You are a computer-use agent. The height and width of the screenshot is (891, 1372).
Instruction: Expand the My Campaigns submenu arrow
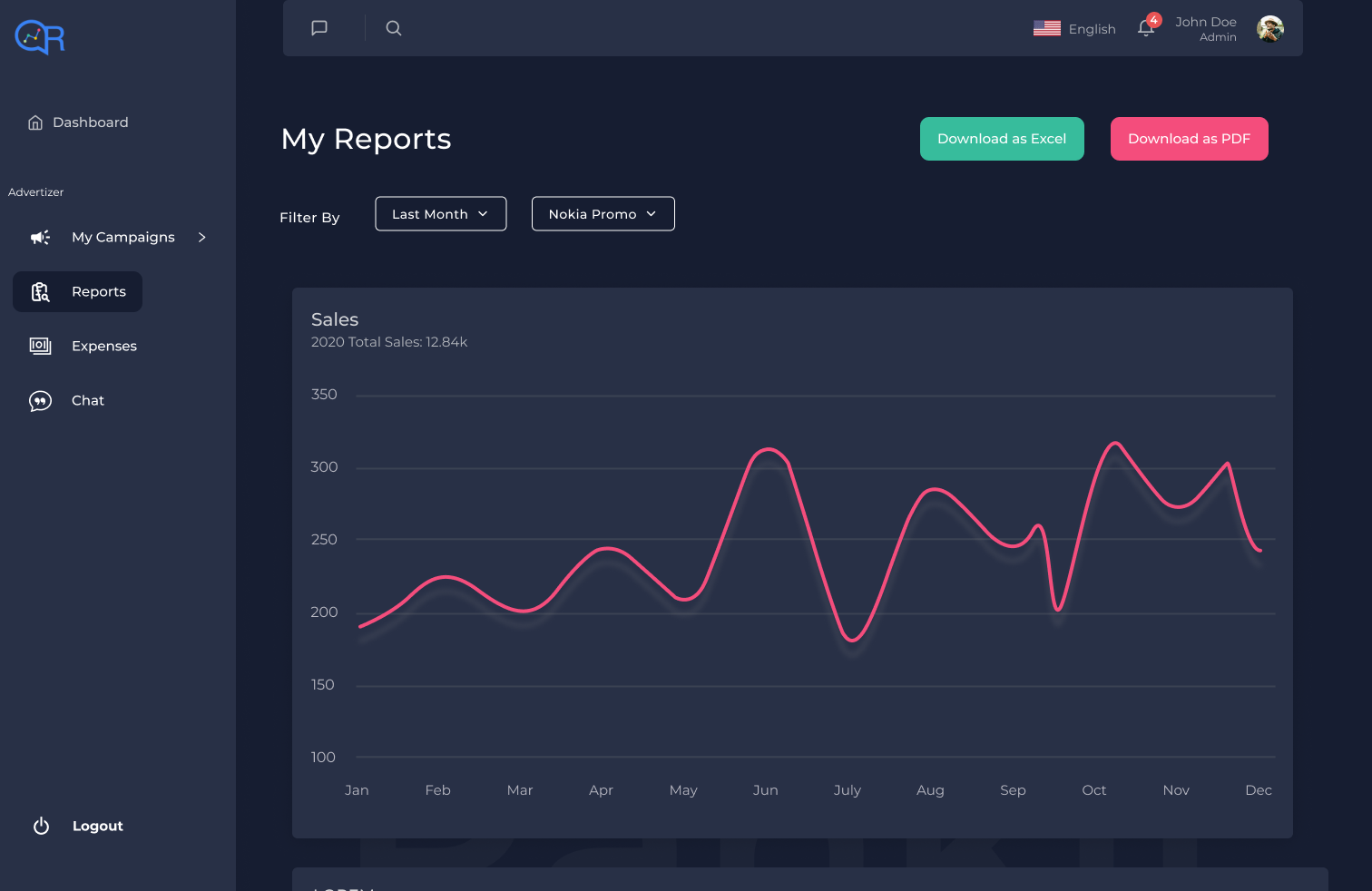click(x=201, y=238)
